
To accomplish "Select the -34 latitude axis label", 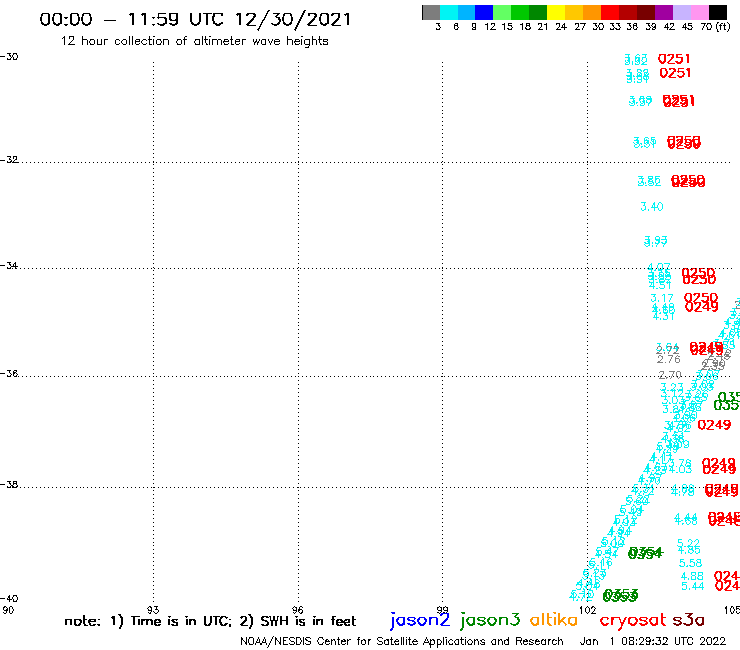I will (9, 265).
